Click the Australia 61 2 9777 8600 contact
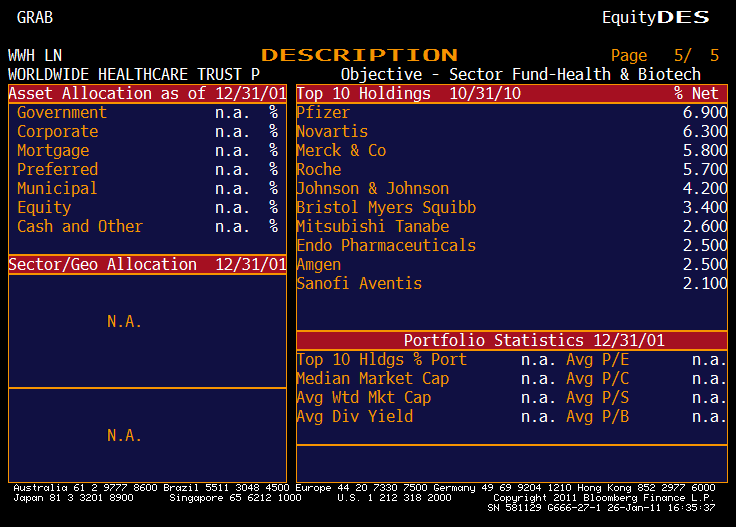Viewport: 736px width, 527px height. [85, 488]
